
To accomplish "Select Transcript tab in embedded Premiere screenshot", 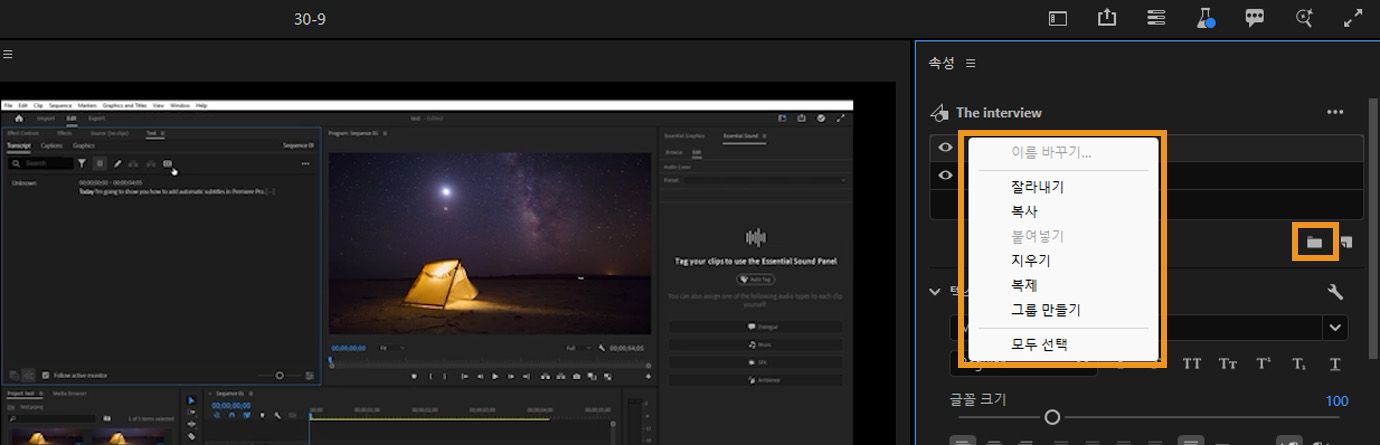I will [x=19, y=146].
